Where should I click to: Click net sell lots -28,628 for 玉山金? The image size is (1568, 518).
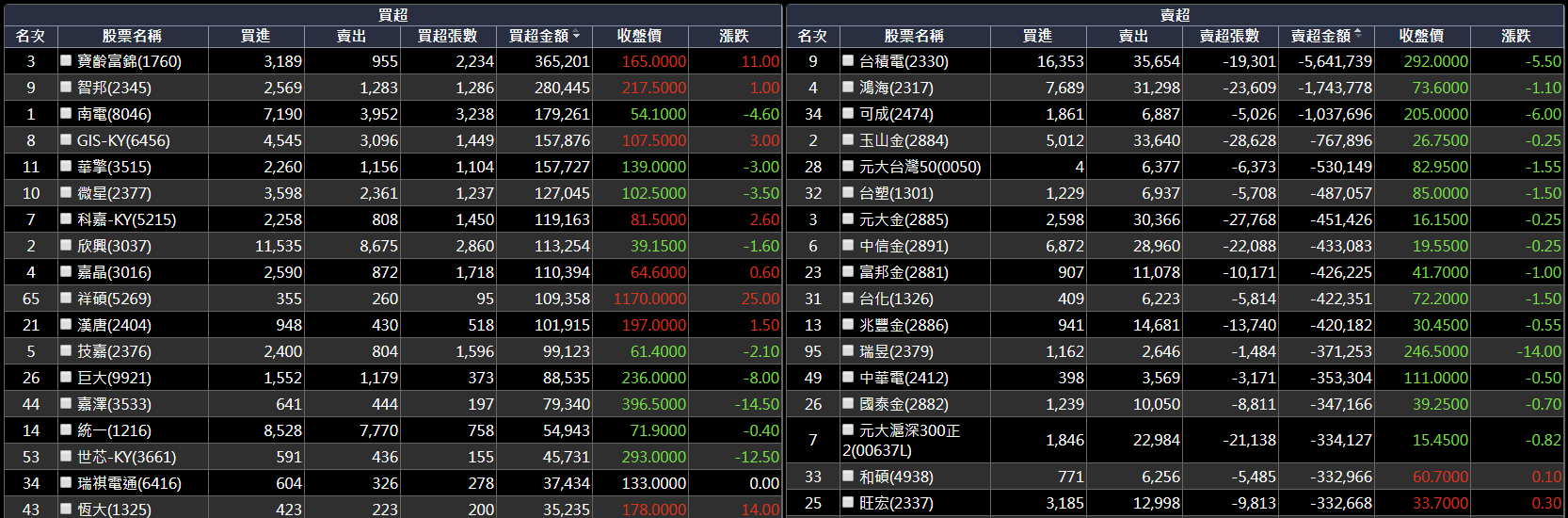1249,140
